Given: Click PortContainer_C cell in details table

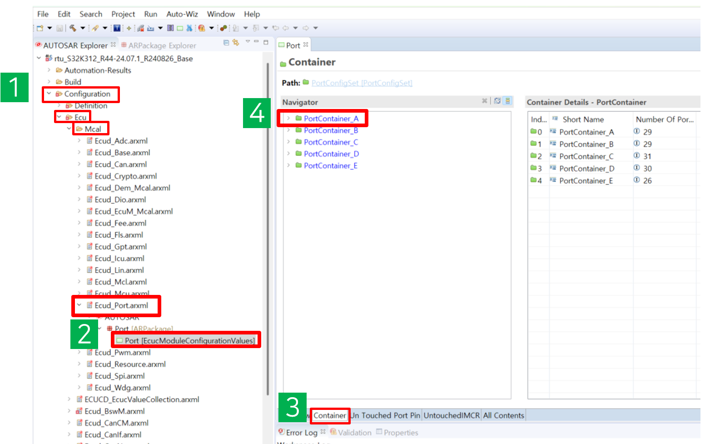Looking at the screenshot, I should [x=586, y=156].
